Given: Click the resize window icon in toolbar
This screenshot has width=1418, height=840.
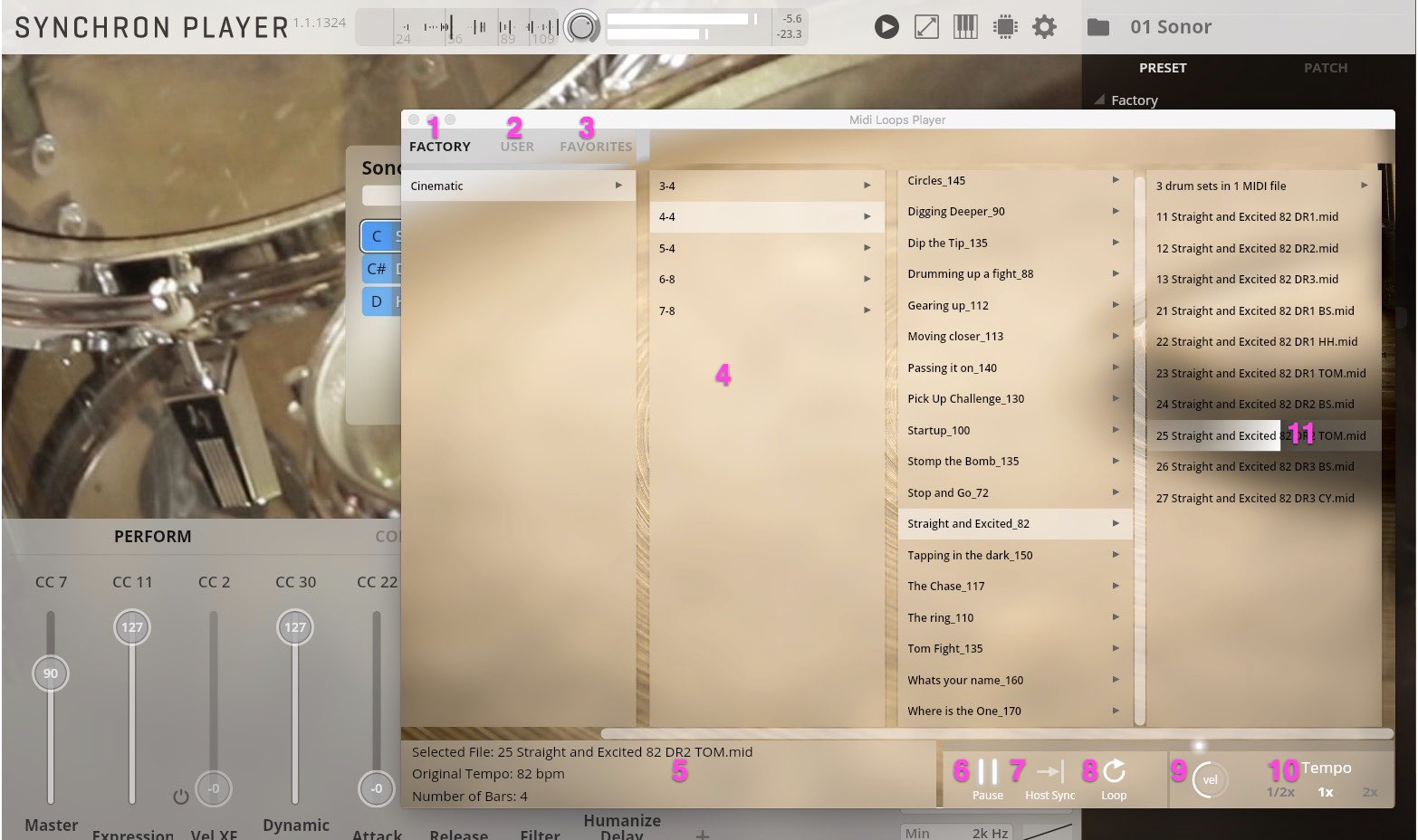Looking at the screenshot, I should (x=926, y=27).
